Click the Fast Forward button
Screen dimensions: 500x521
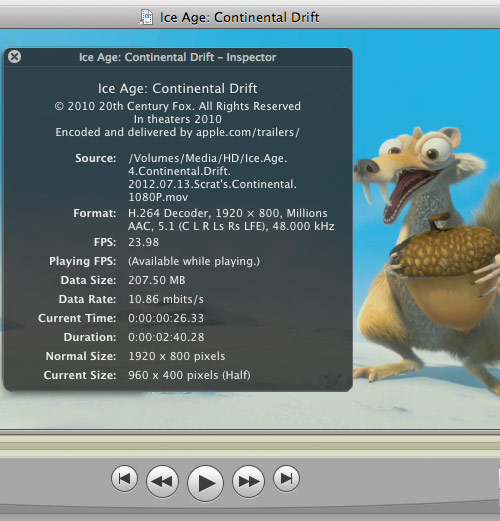249,481
